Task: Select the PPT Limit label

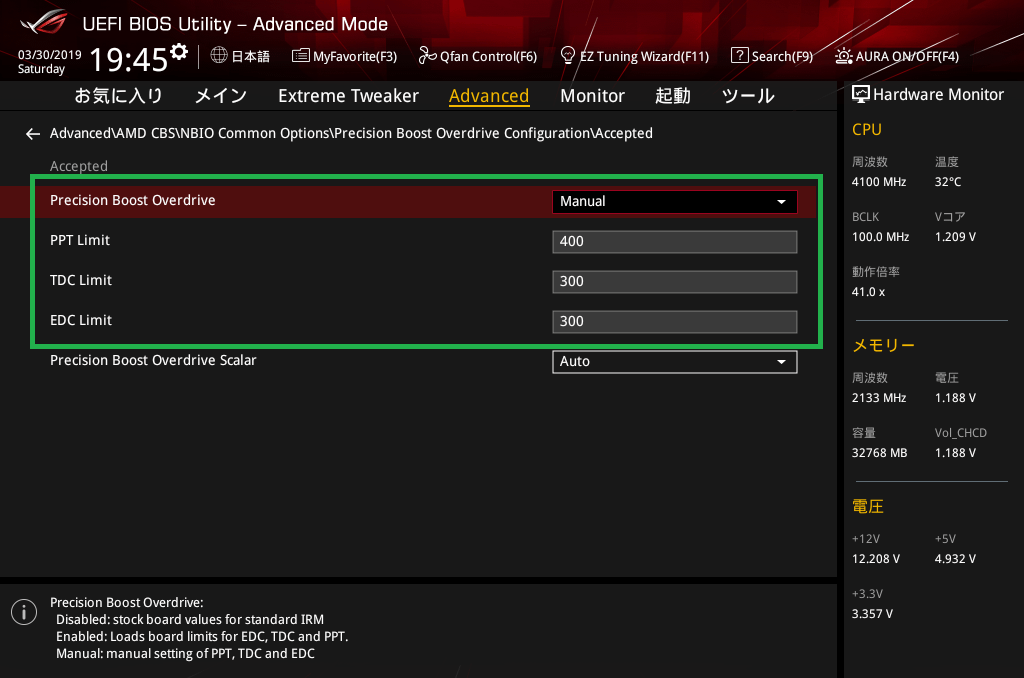Action: [x=80, y=240]
